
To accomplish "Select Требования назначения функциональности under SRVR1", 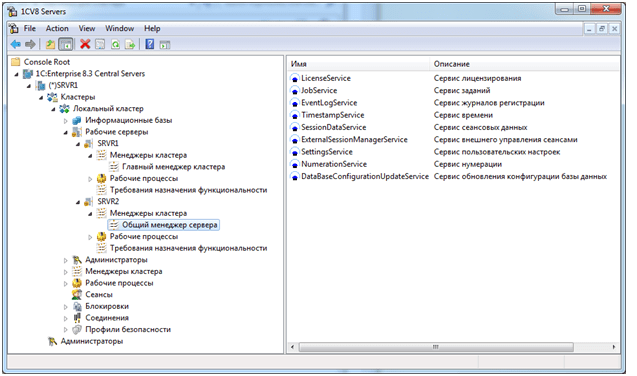I will point(188,190).
